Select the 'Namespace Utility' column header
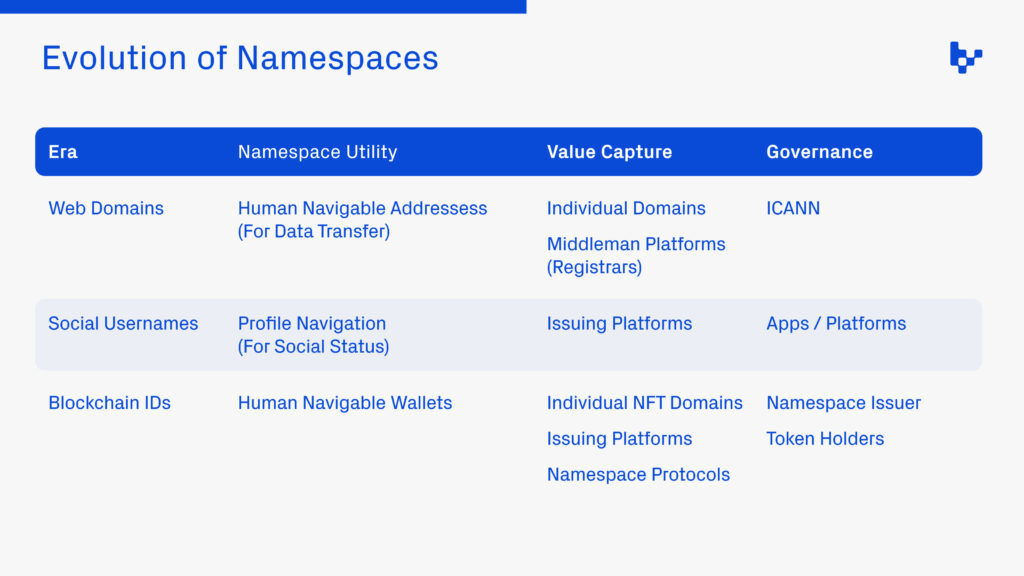The width and height of the screenshot is (1024, 576). click(317, 152)
